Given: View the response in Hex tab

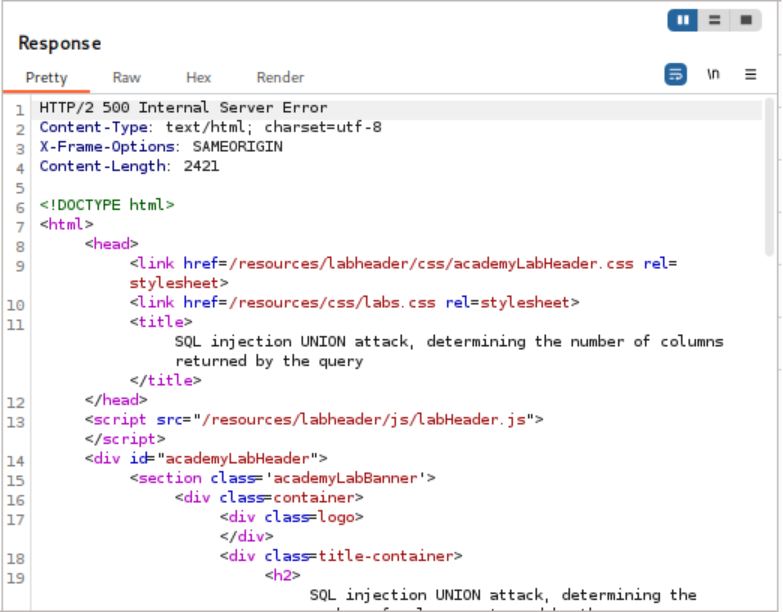Looking at the screenshot, I should point(198,78).
